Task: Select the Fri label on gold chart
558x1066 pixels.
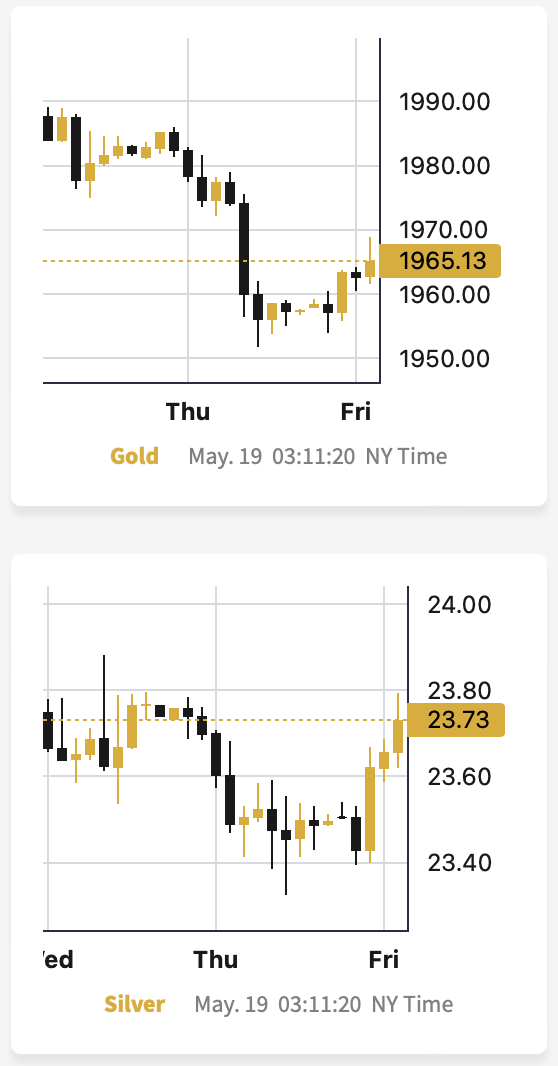Action: pyautogui.click(x=356, y=411)
